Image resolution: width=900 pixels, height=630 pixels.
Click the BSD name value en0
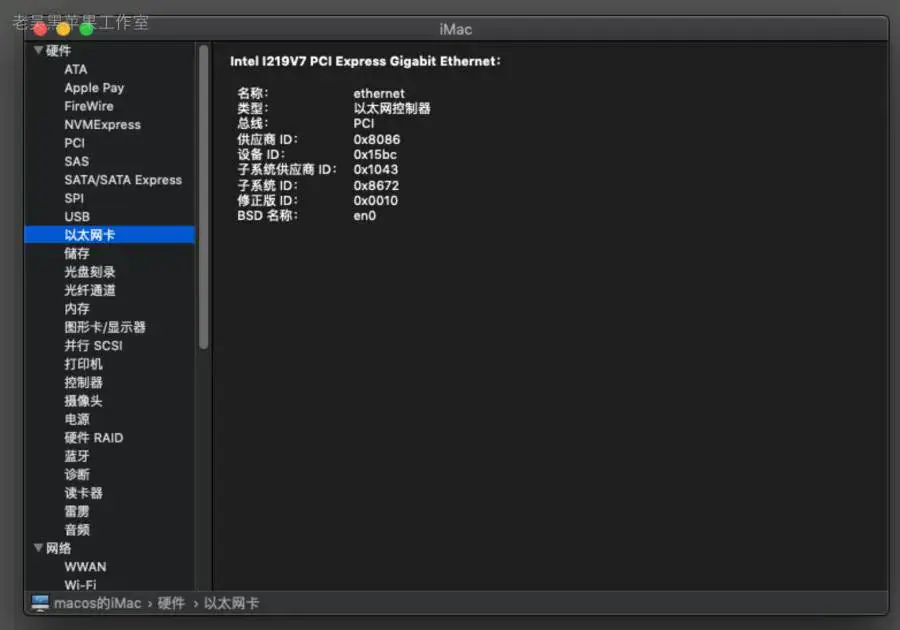364,216
